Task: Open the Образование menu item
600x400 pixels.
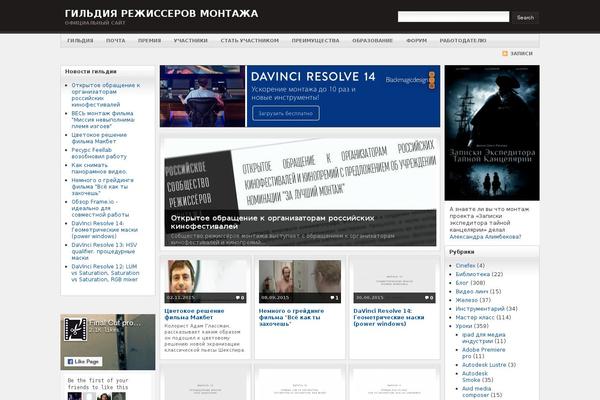Action: 372,41
